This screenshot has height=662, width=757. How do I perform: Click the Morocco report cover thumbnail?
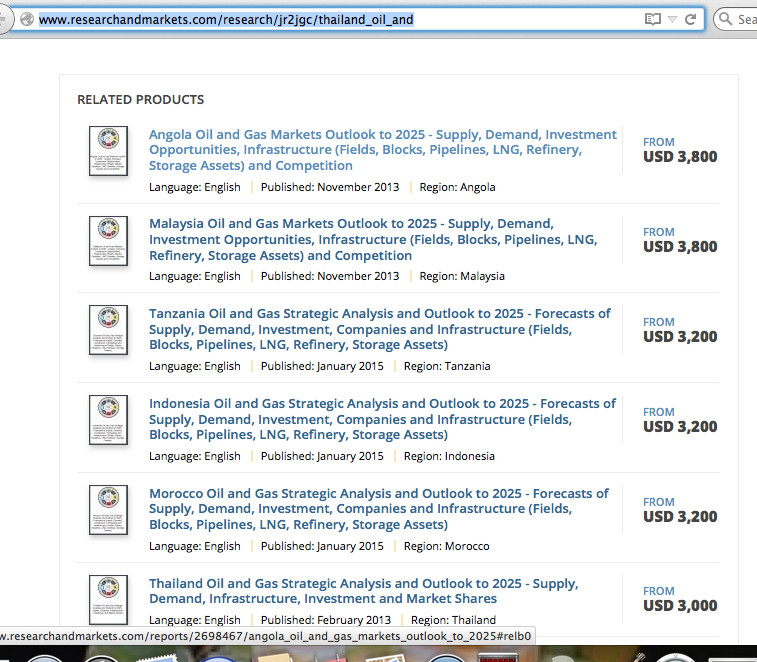tap(108, 510)
